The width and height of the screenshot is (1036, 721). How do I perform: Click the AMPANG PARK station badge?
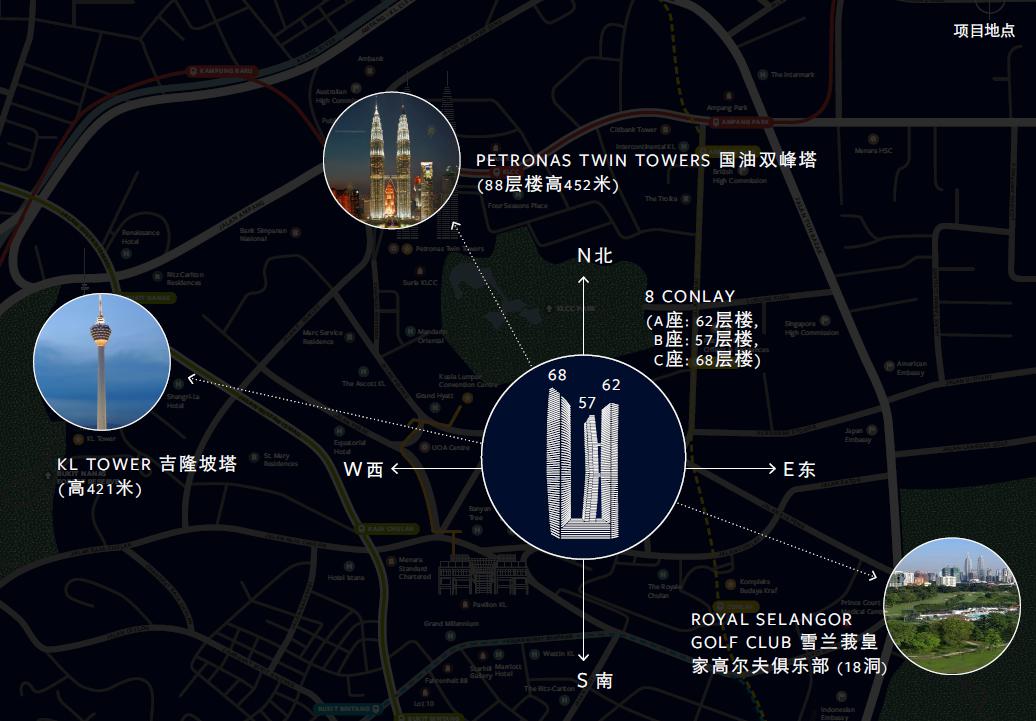point(741,122)
